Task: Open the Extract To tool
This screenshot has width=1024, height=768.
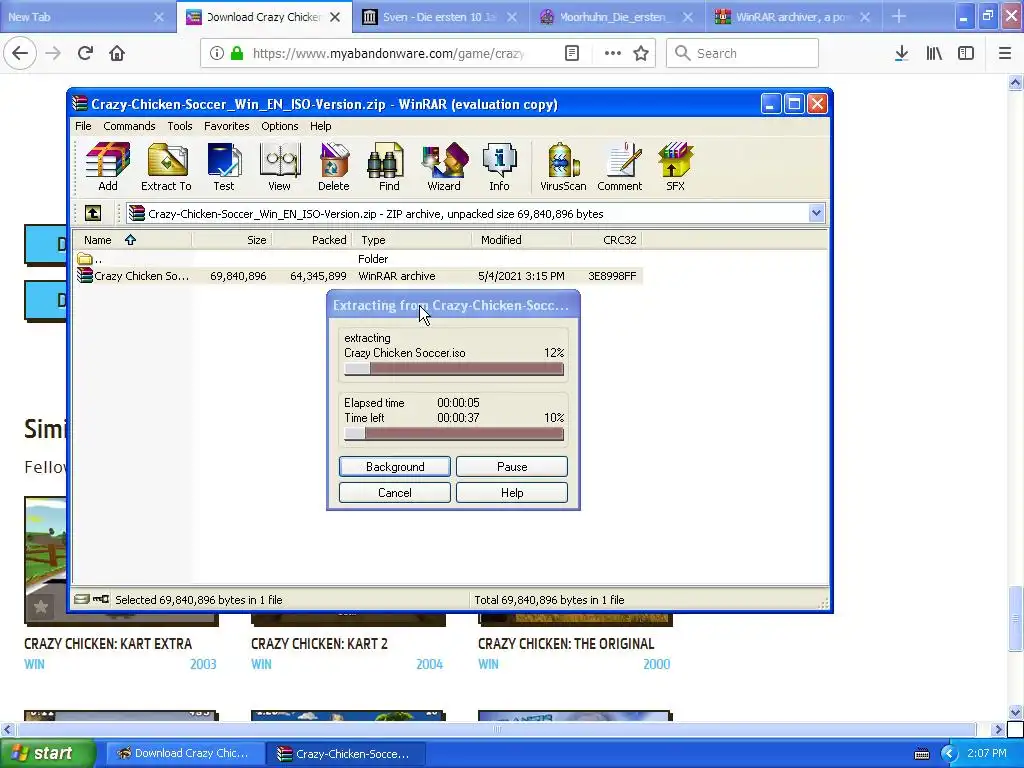Action: tap(167, 167)
